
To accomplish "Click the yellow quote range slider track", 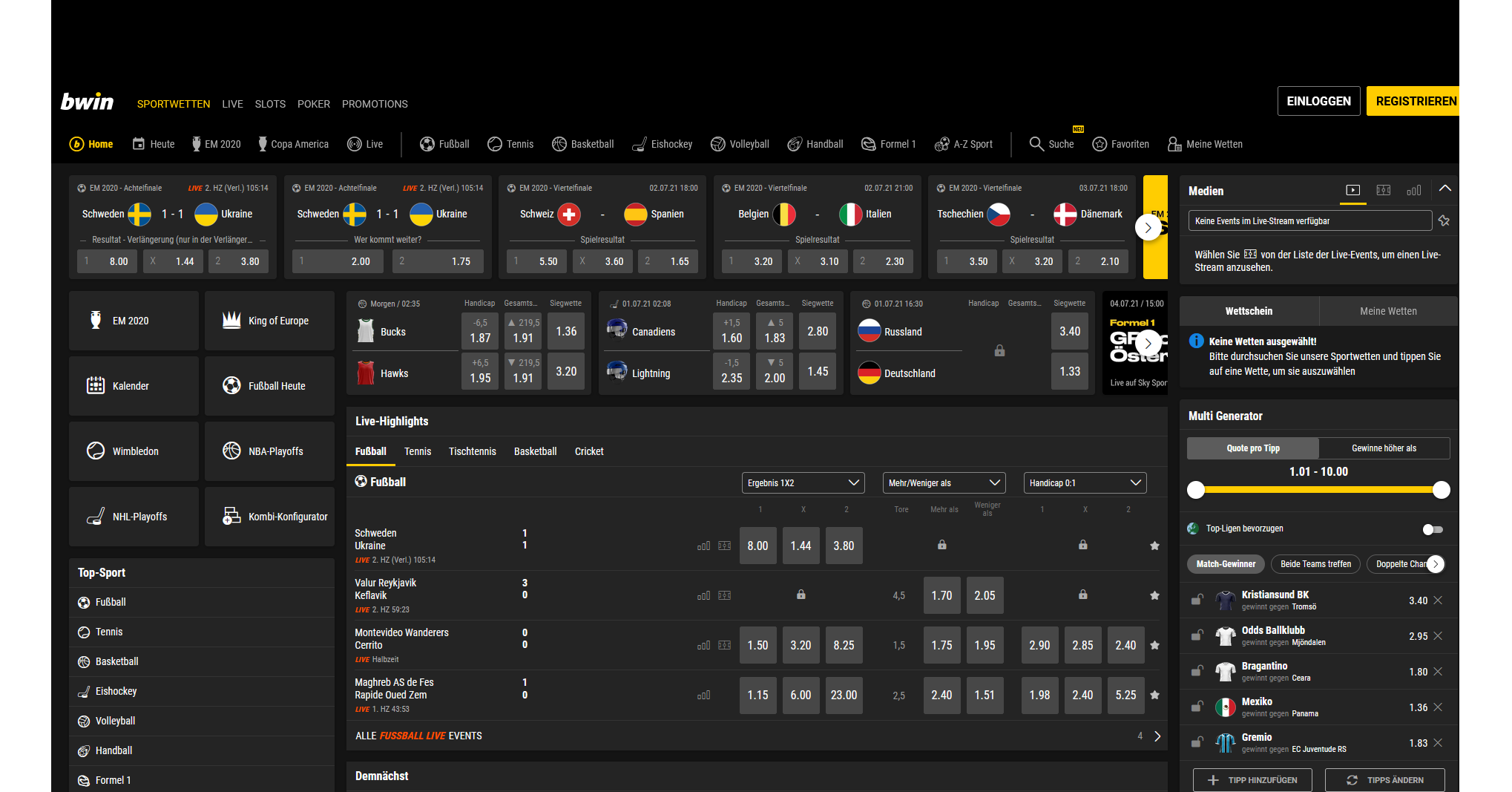I will pyautogui.click(x=1318, y=490).
